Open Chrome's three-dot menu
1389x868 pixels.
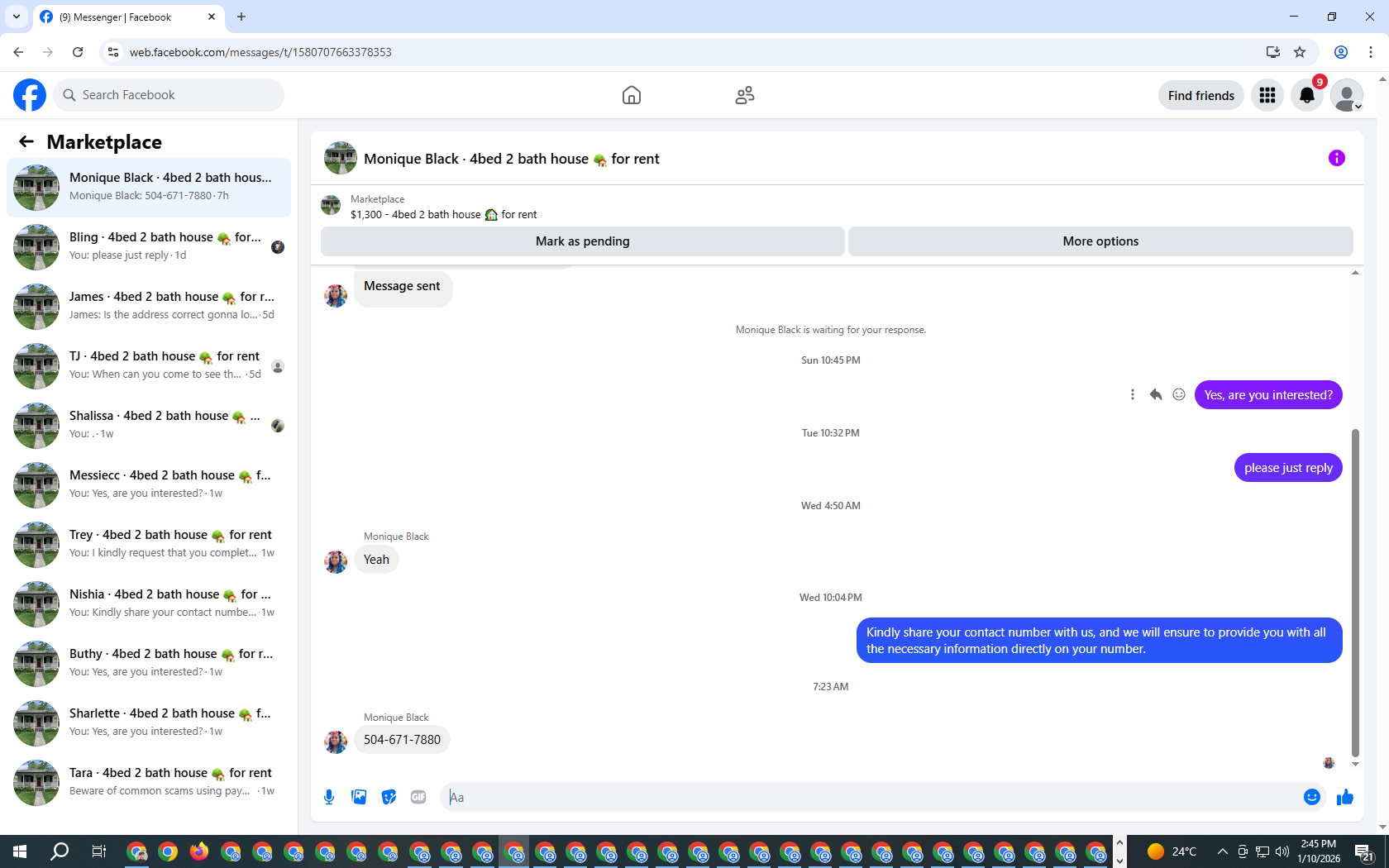coord(1371,52)
